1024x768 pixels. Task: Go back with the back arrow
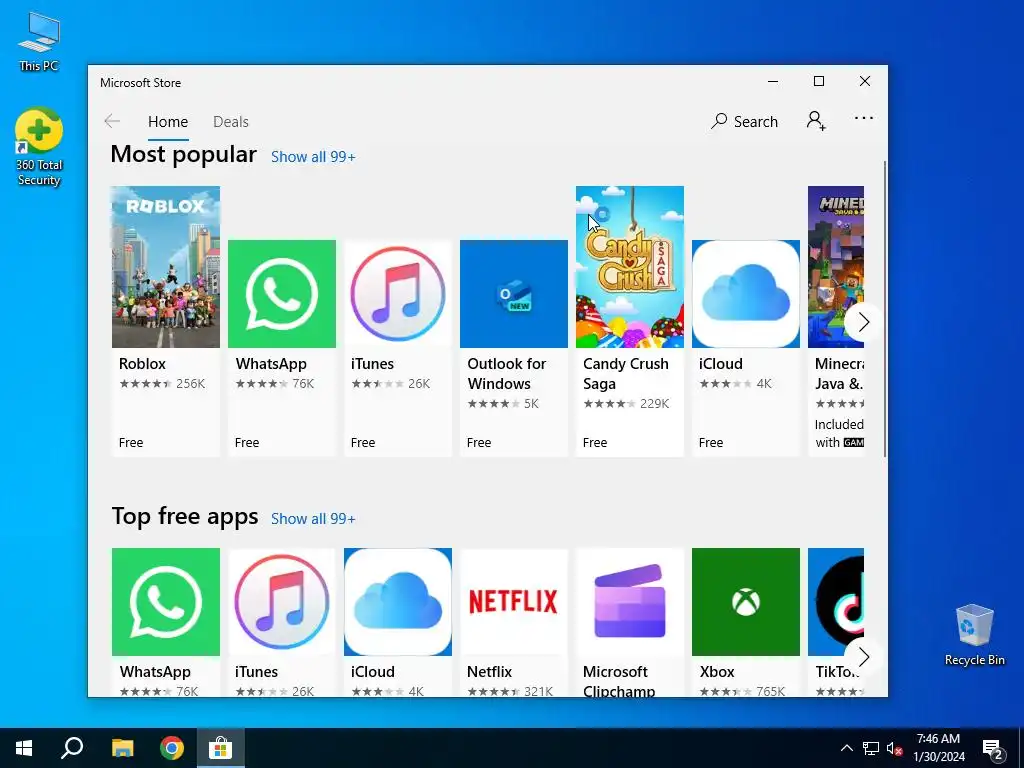coord(112,121)
